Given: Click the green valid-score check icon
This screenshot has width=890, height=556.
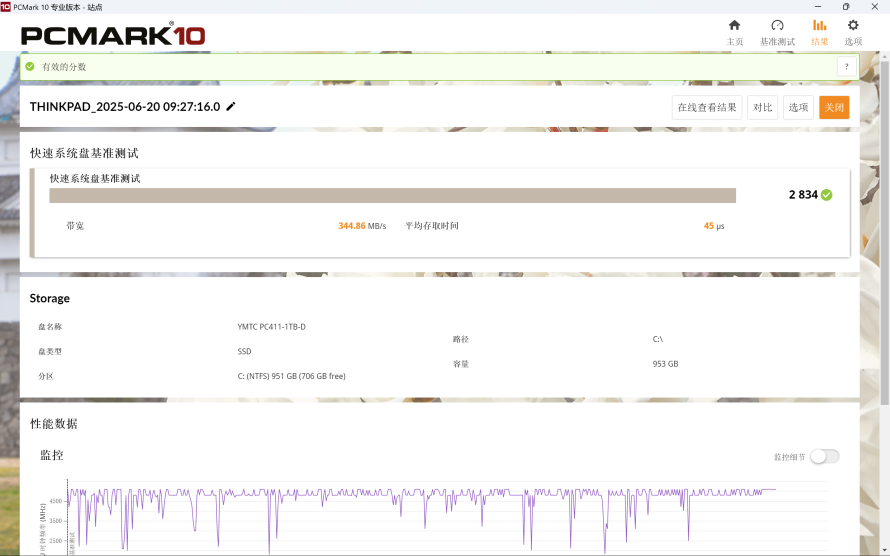Looking at the screenshot, I should (x=30, y=66).
